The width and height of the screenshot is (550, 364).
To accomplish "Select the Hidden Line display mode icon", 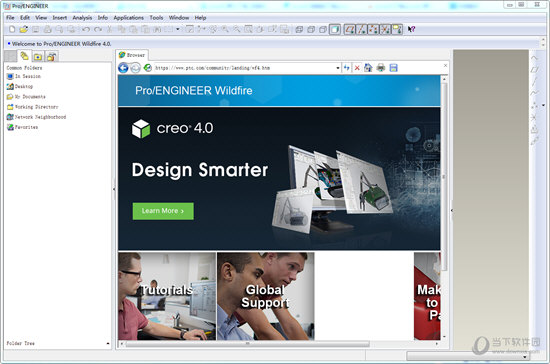I will pos(311,30).
